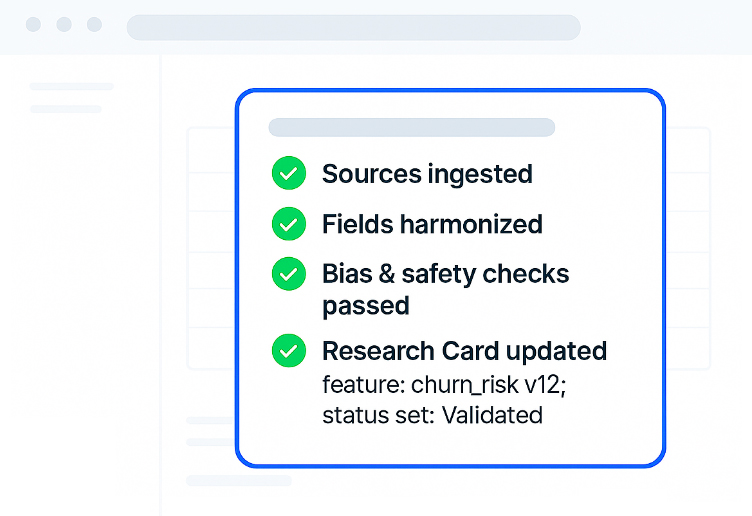This screenshot has width=752, height=516.
Task: Select the first sidebar placeholder item
Action: click(71, 87)
